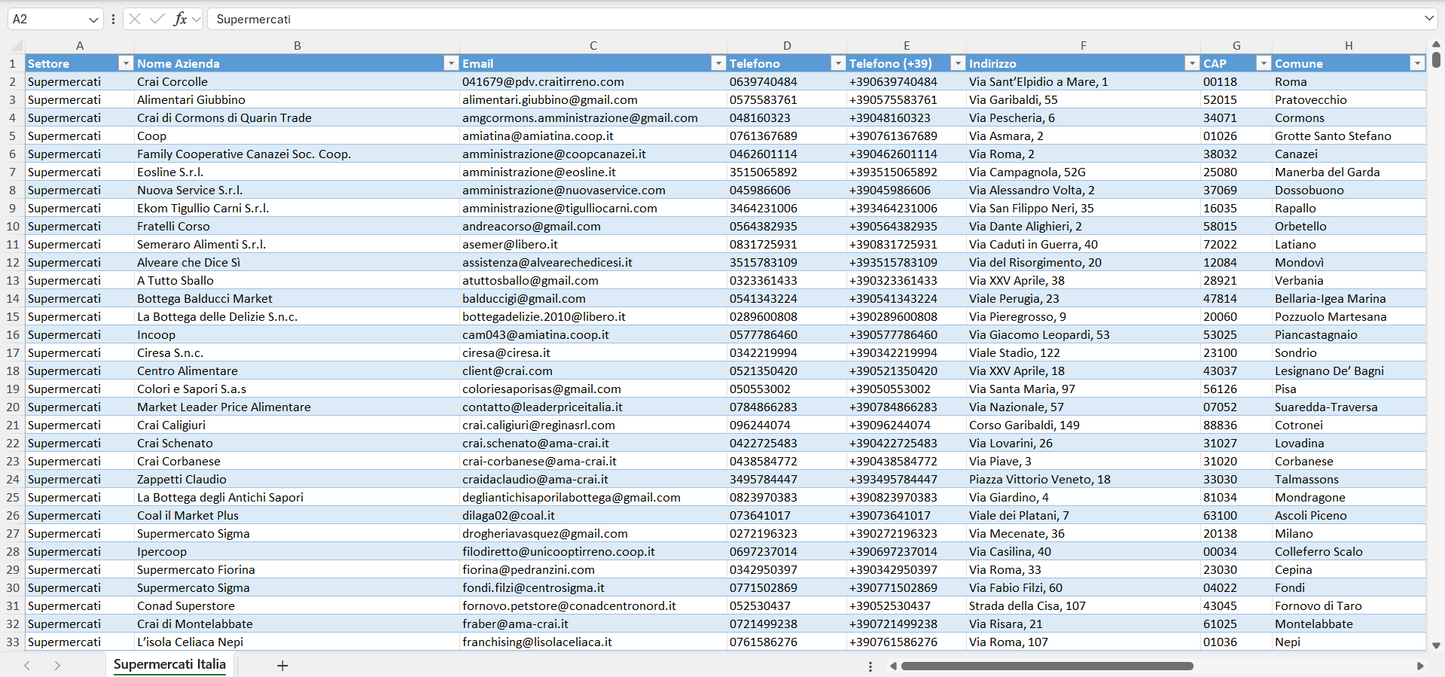Open the Nome Azienda filter dropdown
1445x677 pixels.
coord(450,63)
